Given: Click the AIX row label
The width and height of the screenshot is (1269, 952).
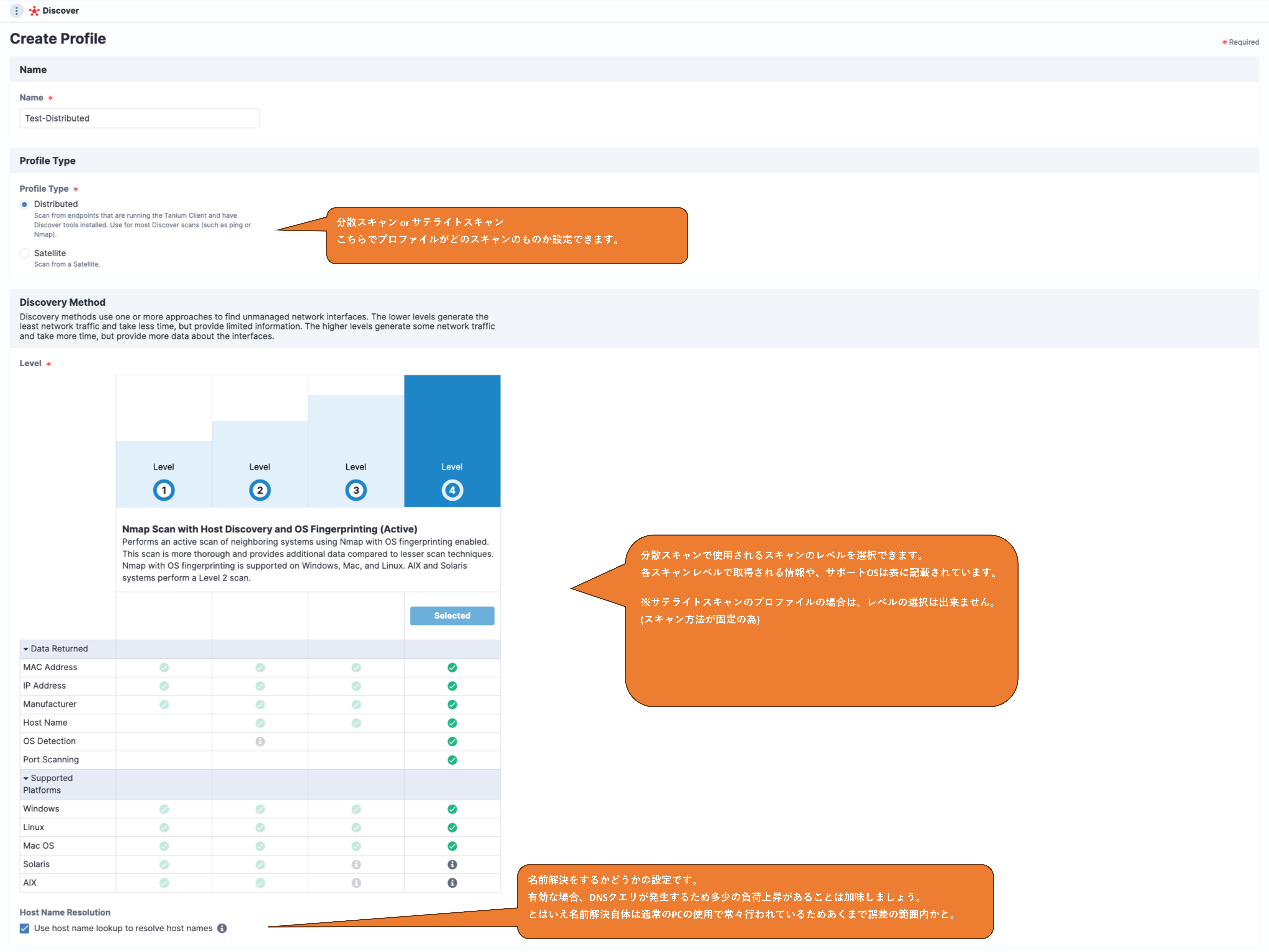Looking at the screenshot, I should (30, 883).
